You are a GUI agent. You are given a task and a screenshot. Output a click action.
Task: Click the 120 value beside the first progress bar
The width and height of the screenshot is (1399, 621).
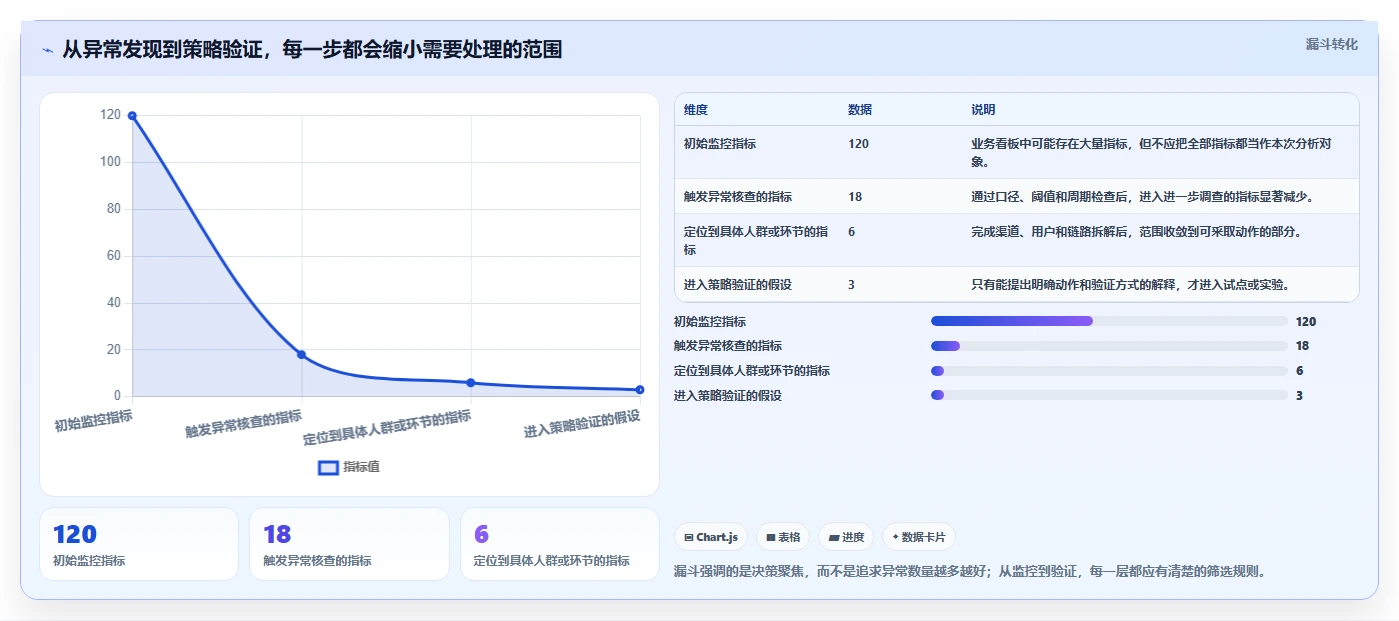[x=1306, y=322]
